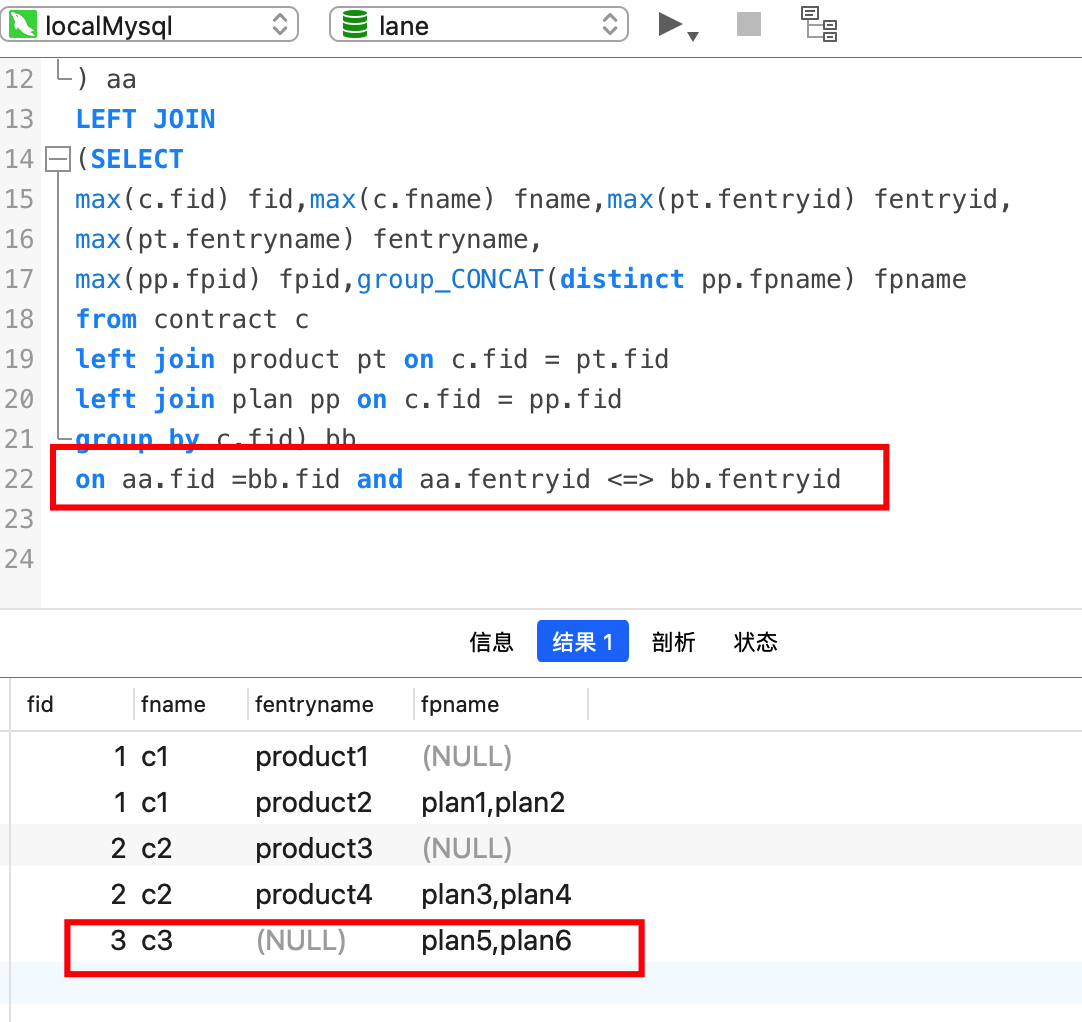Click the fname column header
The height and width of the screenshot is (1022, 1082).
[x=173, y=705]
